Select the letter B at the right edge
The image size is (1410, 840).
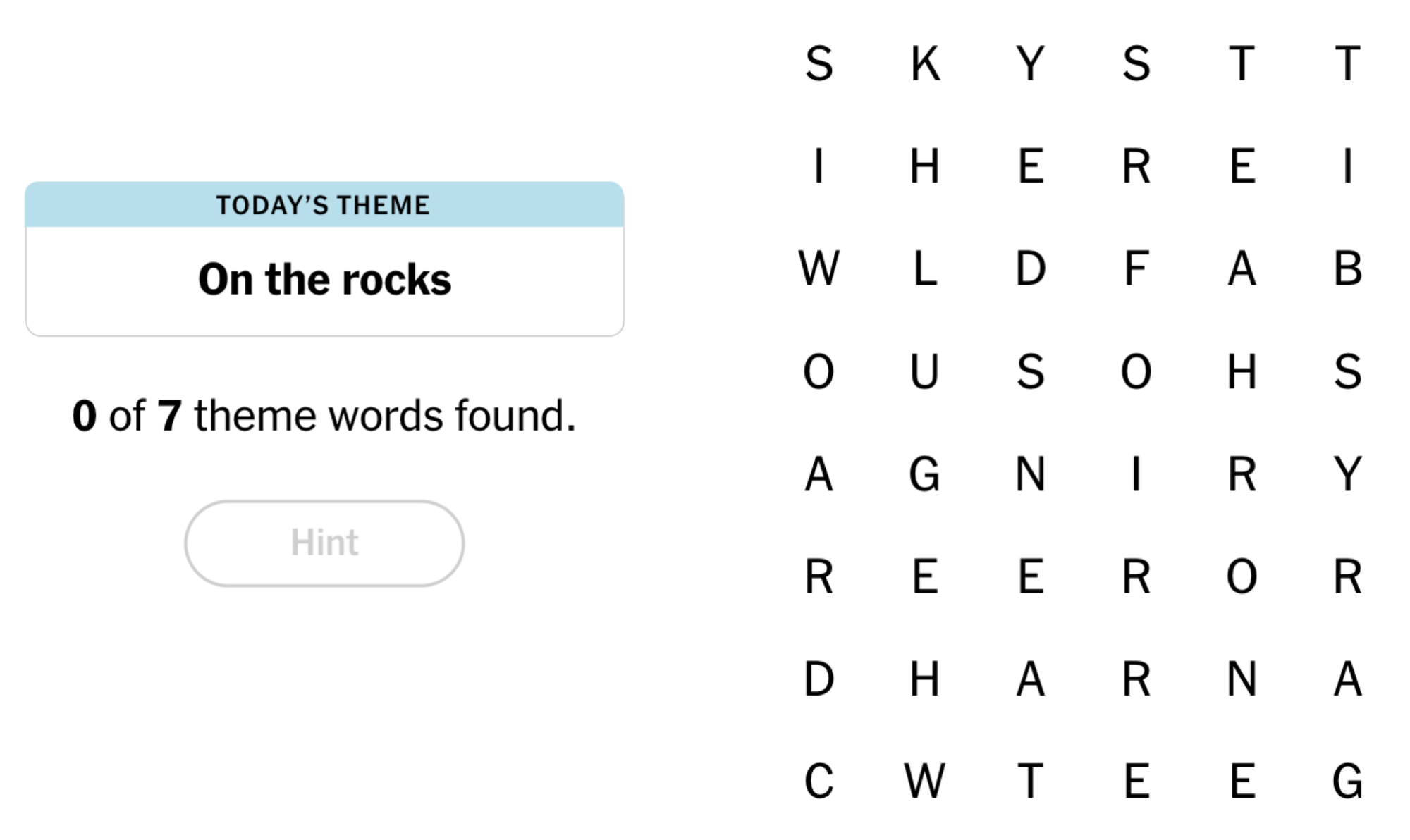pyautogui.click(x=1350, y=268)
